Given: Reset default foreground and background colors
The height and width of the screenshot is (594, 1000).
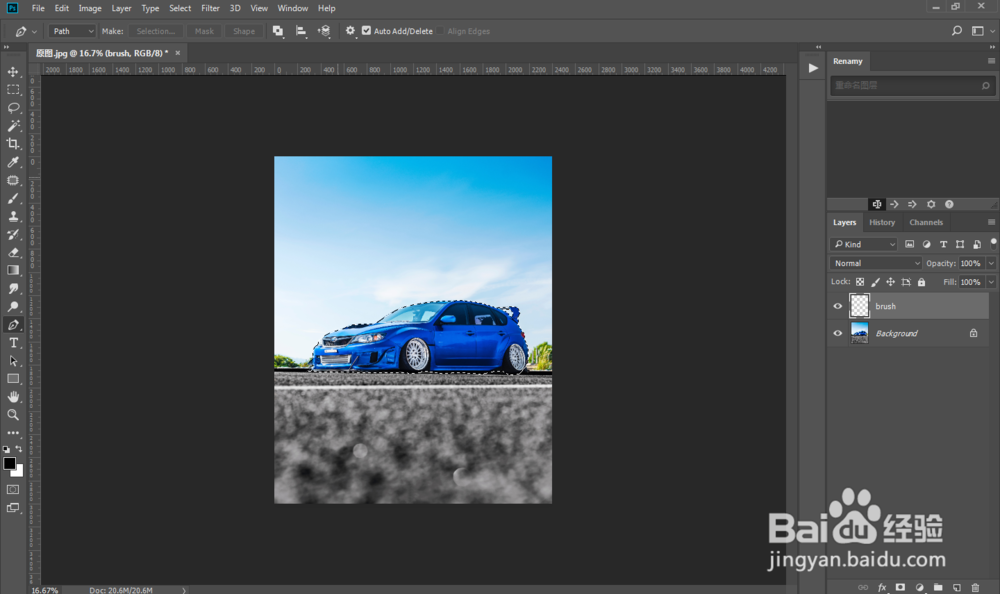Looking at the screenshot, I should (6, 449).
